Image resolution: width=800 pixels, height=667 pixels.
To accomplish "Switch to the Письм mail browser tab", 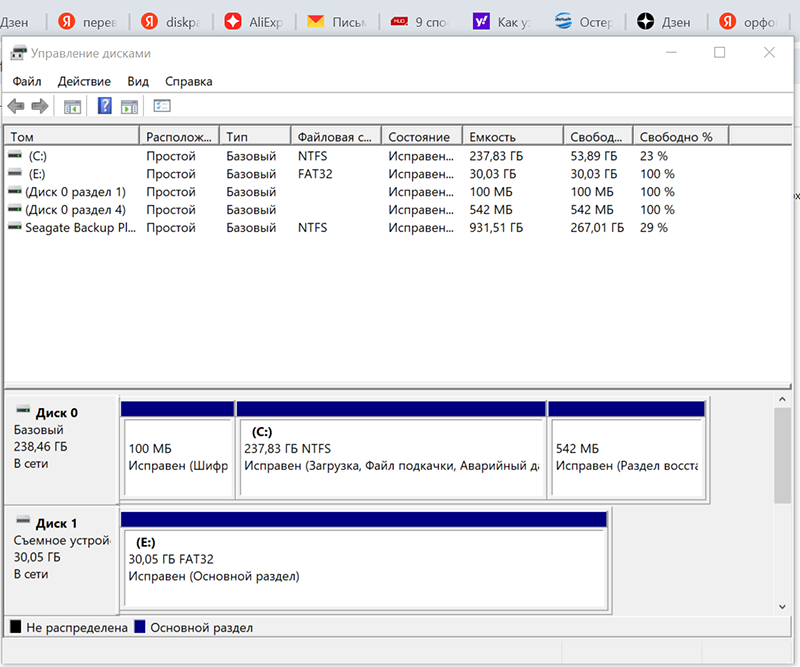I will pos(337,22).
